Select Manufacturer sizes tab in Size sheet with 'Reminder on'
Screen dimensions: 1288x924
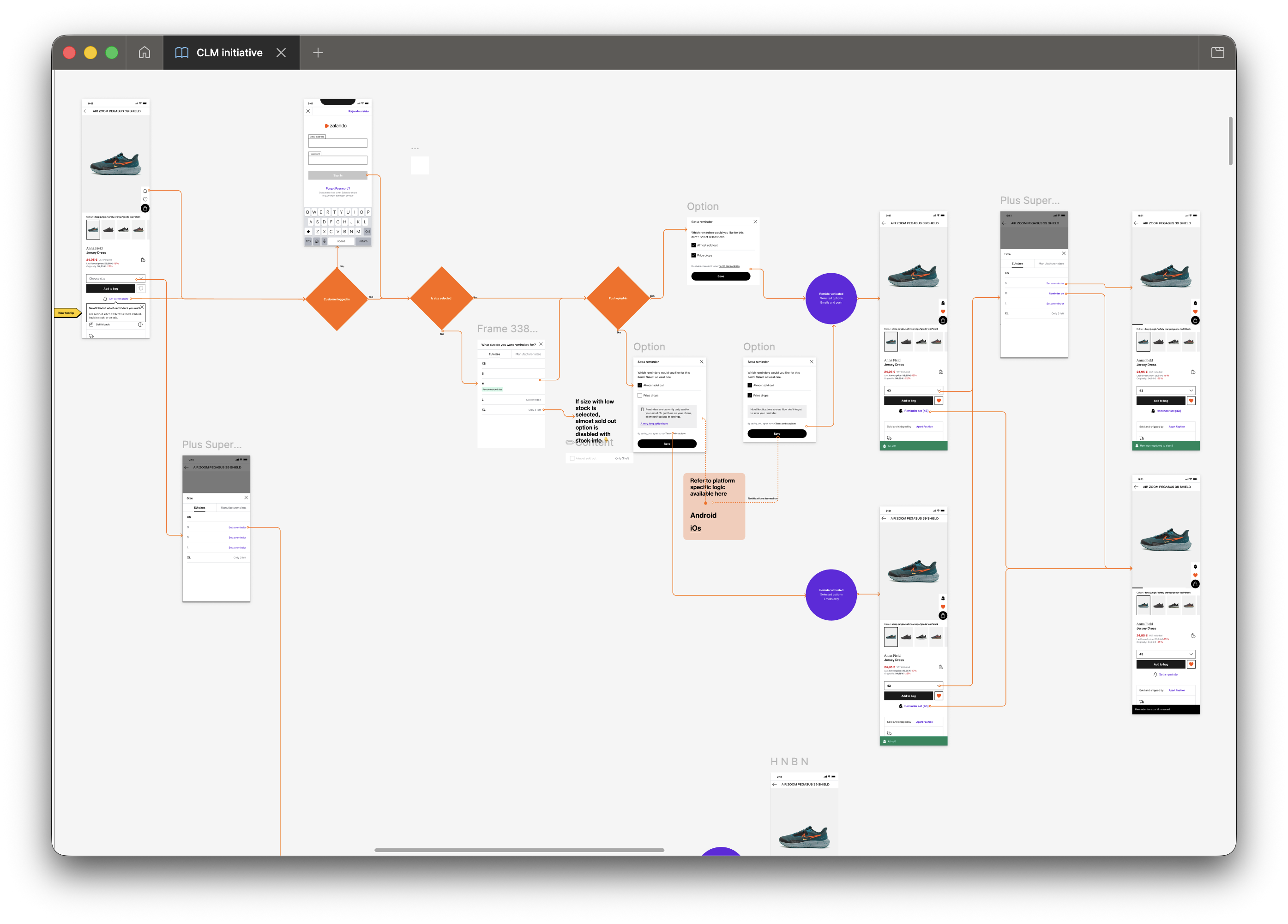point(1051,264)
